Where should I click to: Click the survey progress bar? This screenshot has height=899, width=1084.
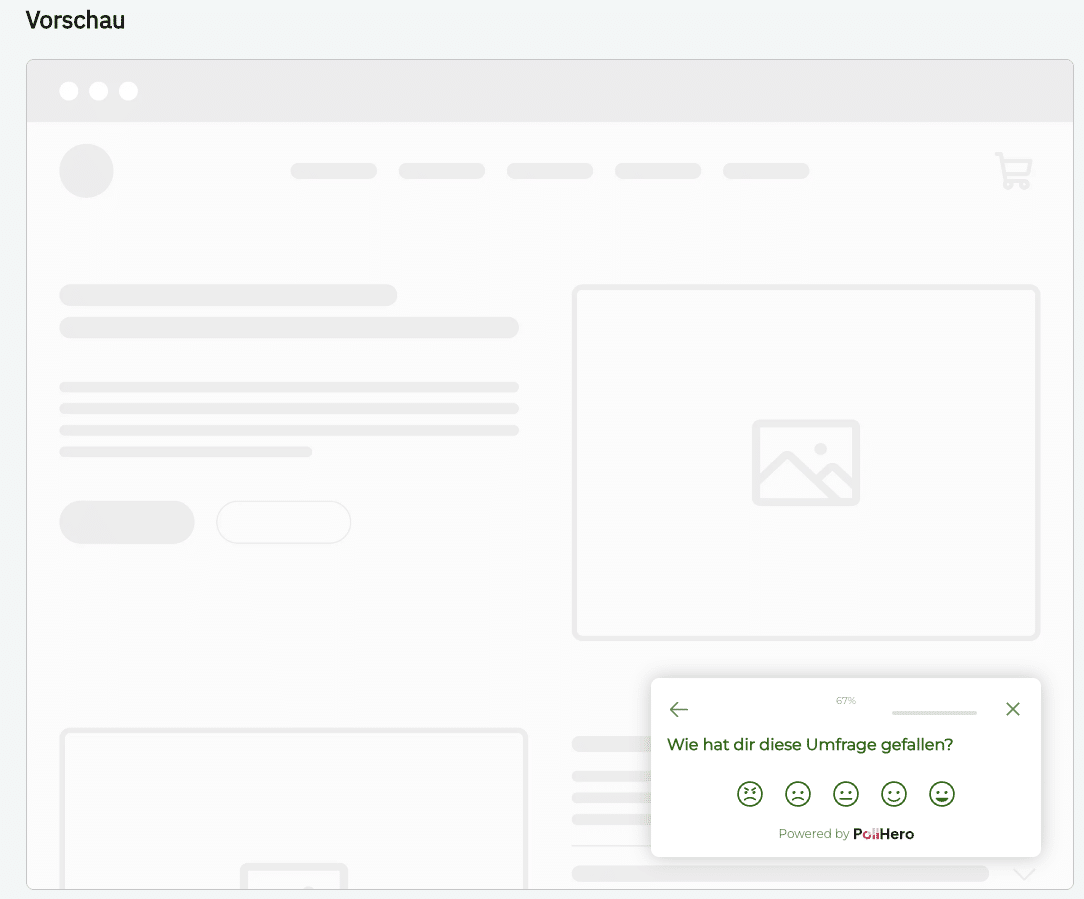point(934,713)
